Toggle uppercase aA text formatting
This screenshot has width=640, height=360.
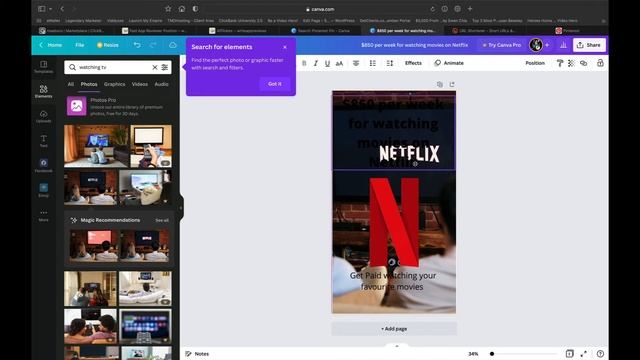[x=339, y=63]
